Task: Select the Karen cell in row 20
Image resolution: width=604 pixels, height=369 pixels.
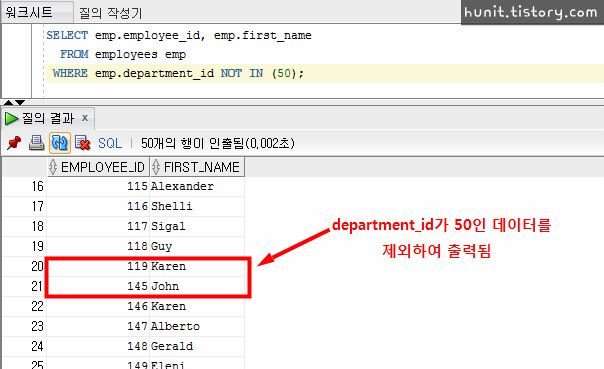Action: tap(197, 267)
